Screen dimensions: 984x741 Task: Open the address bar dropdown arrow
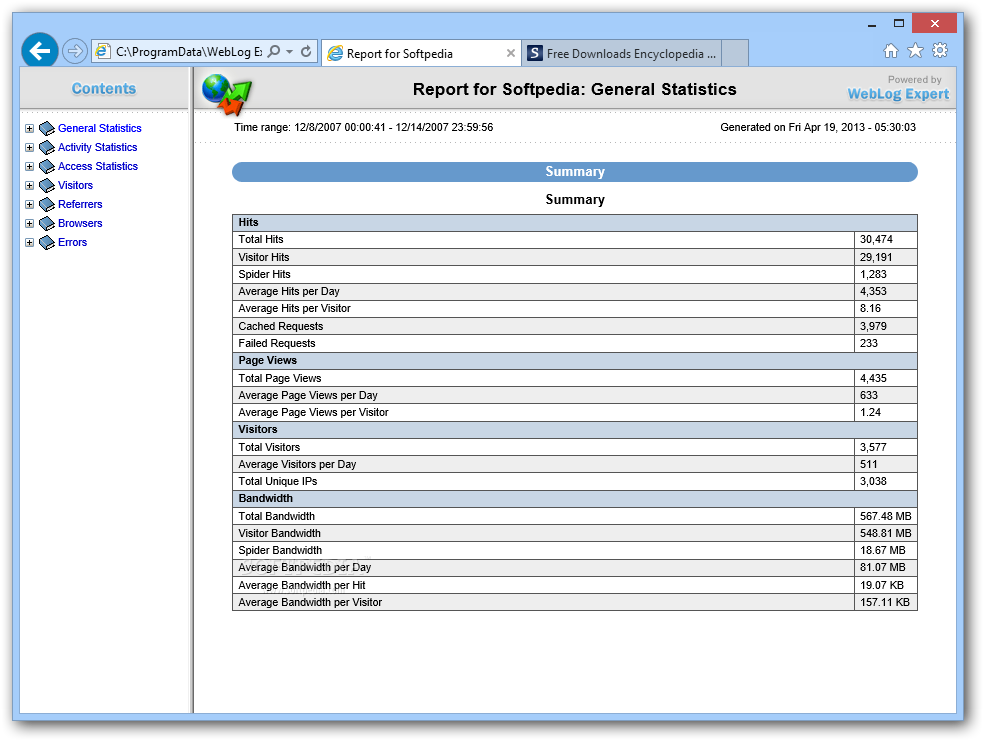[289, 51]
